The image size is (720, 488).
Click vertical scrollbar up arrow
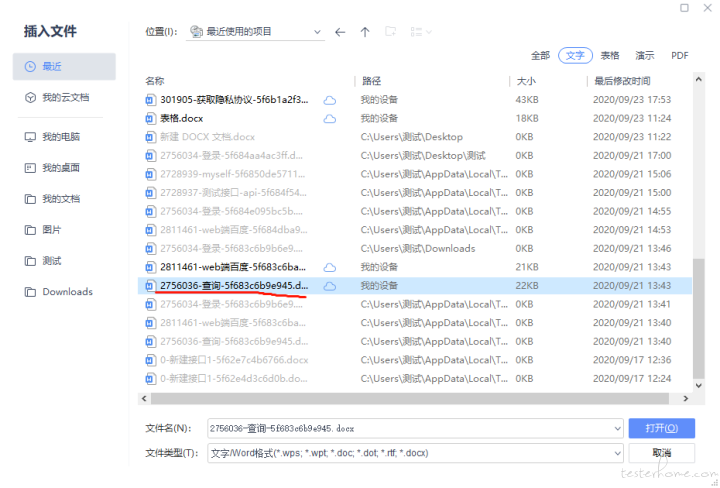(x=698, y=79)
